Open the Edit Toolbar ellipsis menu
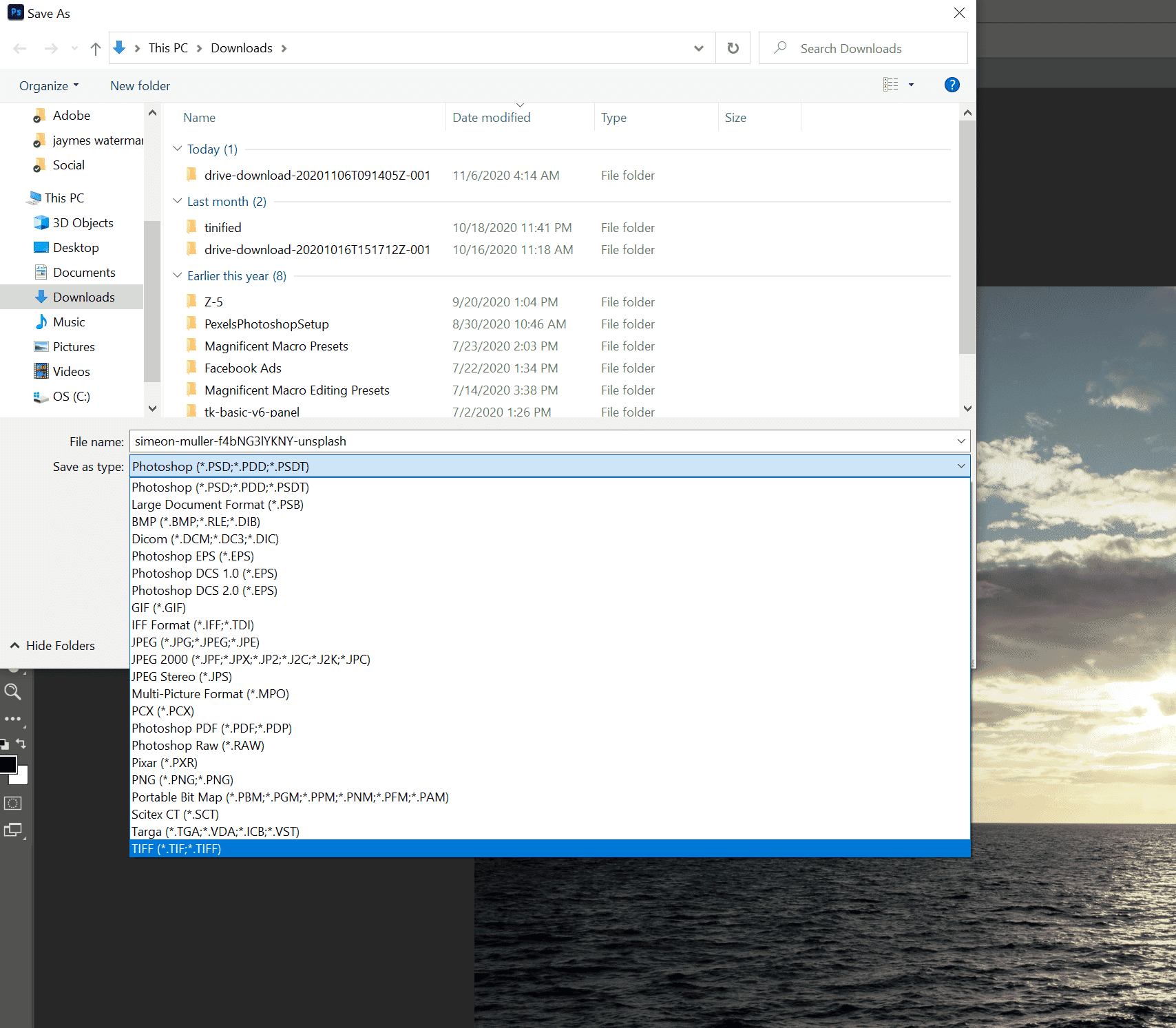The width and height of the screenshot is (1176, 1028). coord(12,718)
